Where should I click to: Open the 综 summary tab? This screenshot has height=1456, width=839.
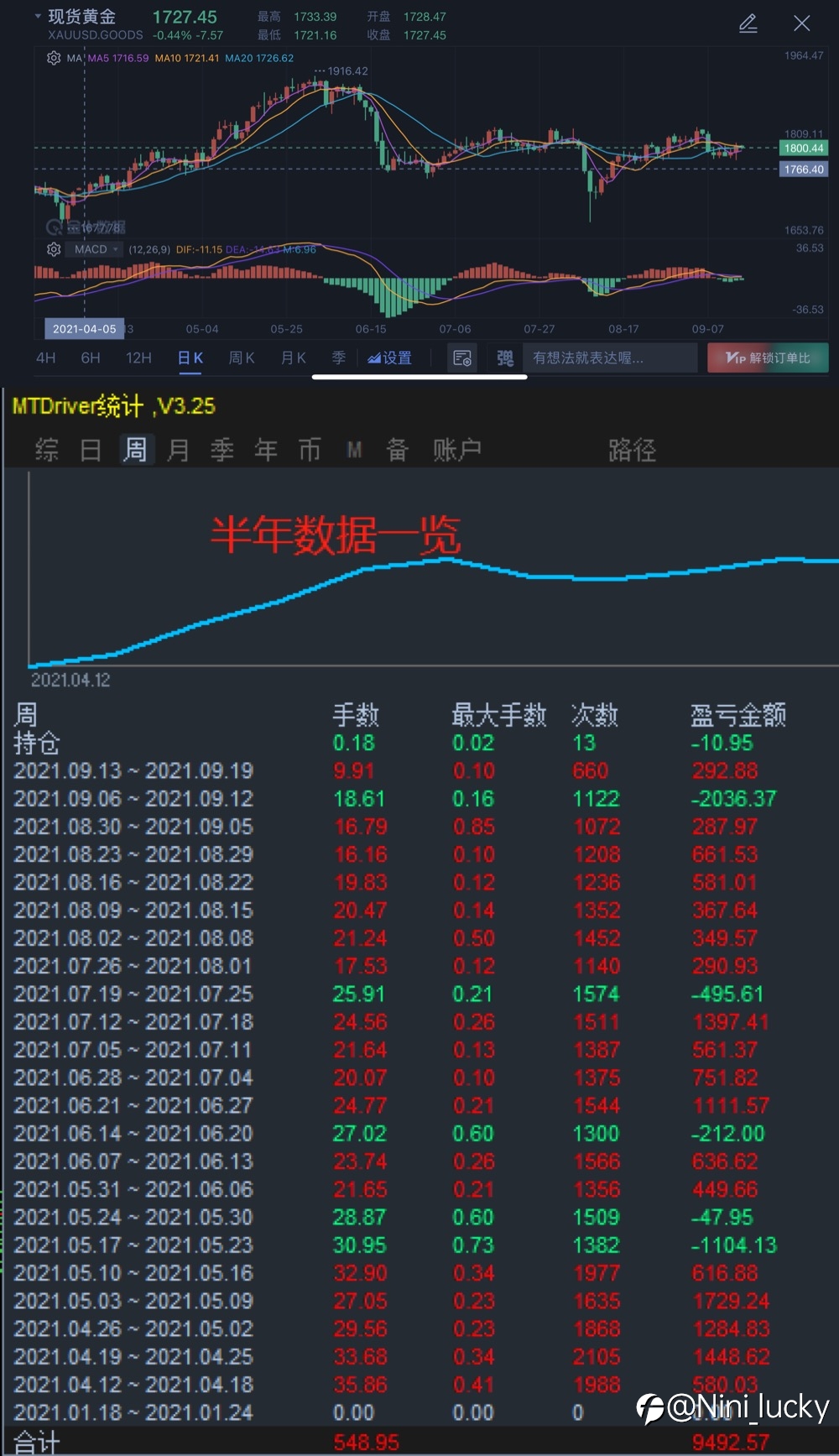[x=47, y=451]
